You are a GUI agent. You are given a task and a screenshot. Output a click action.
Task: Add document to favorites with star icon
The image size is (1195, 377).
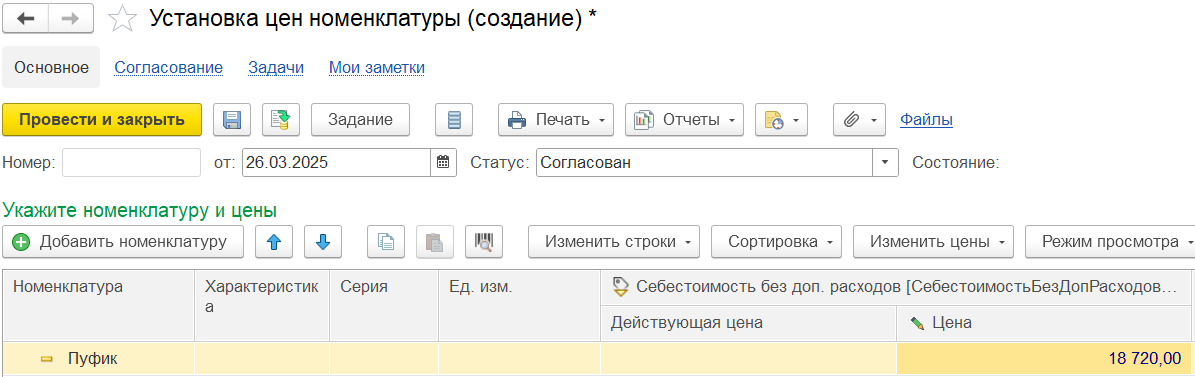click(122, 19)
